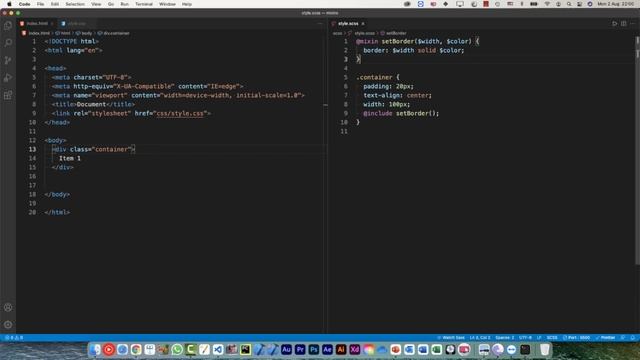The image size is (640, 360).
Task: Click '.container {' selector in style.scss
Action: [x=378, y=77]
